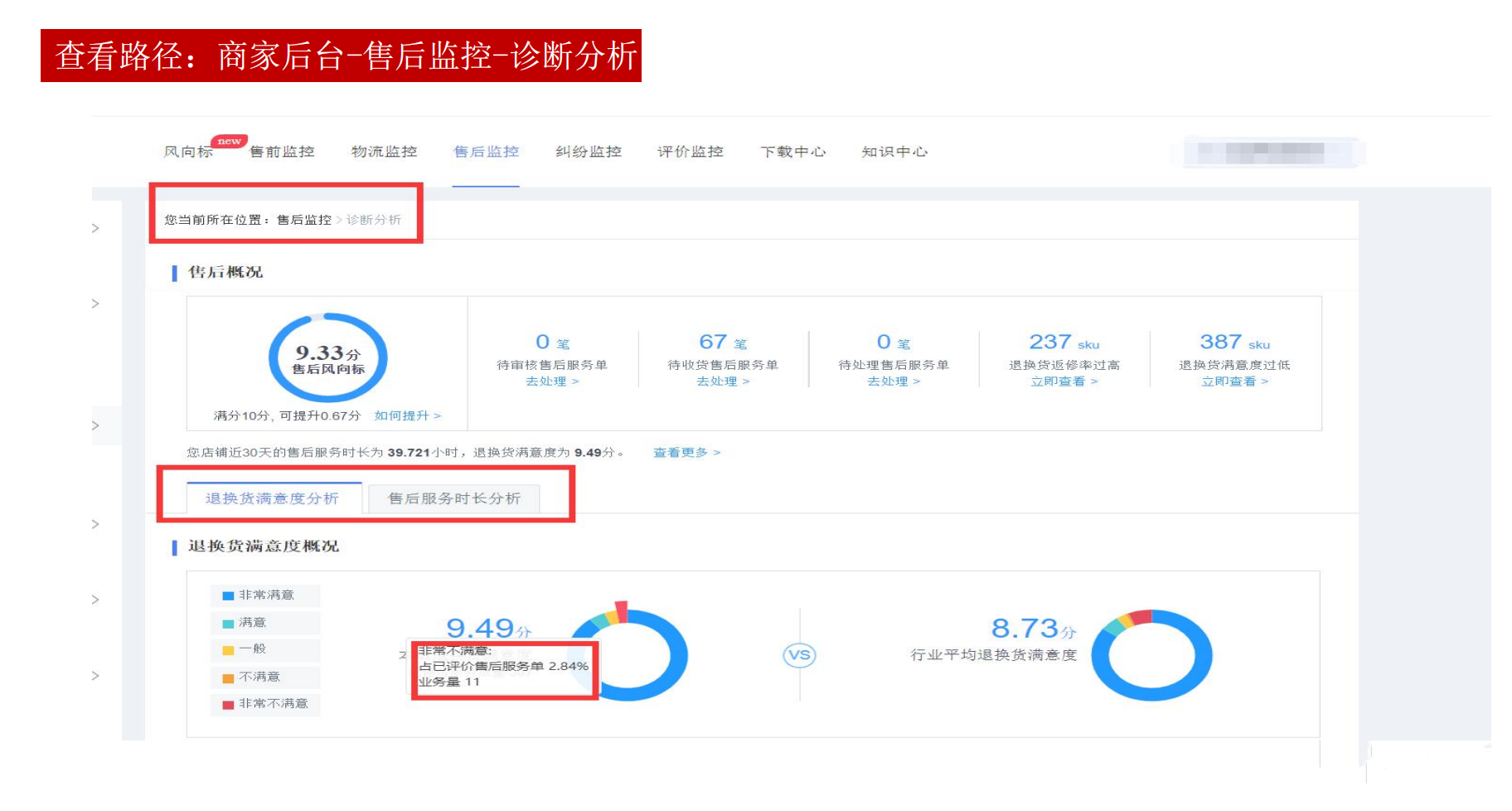Viewport: 1512px width, 811px height.
Task: Click 立即查看 under 退换货满意度过低
Action: (1235, 381)
